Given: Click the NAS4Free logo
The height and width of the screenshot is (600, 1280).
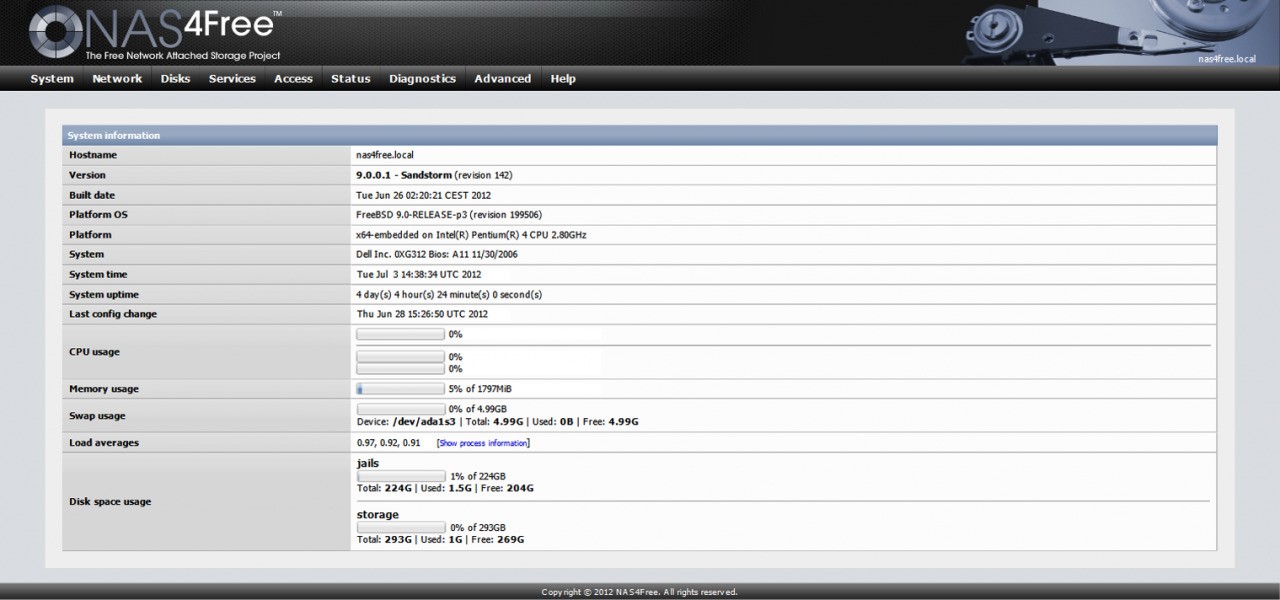Looking at the screenshot, I should pos(150,32).
